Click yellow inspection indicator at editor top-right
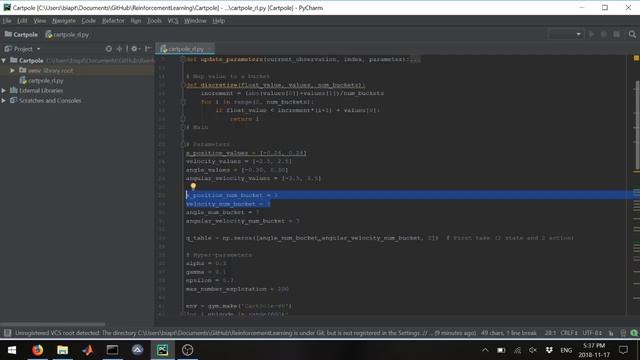This screenshot has height=360, width=640. point(636,58)
